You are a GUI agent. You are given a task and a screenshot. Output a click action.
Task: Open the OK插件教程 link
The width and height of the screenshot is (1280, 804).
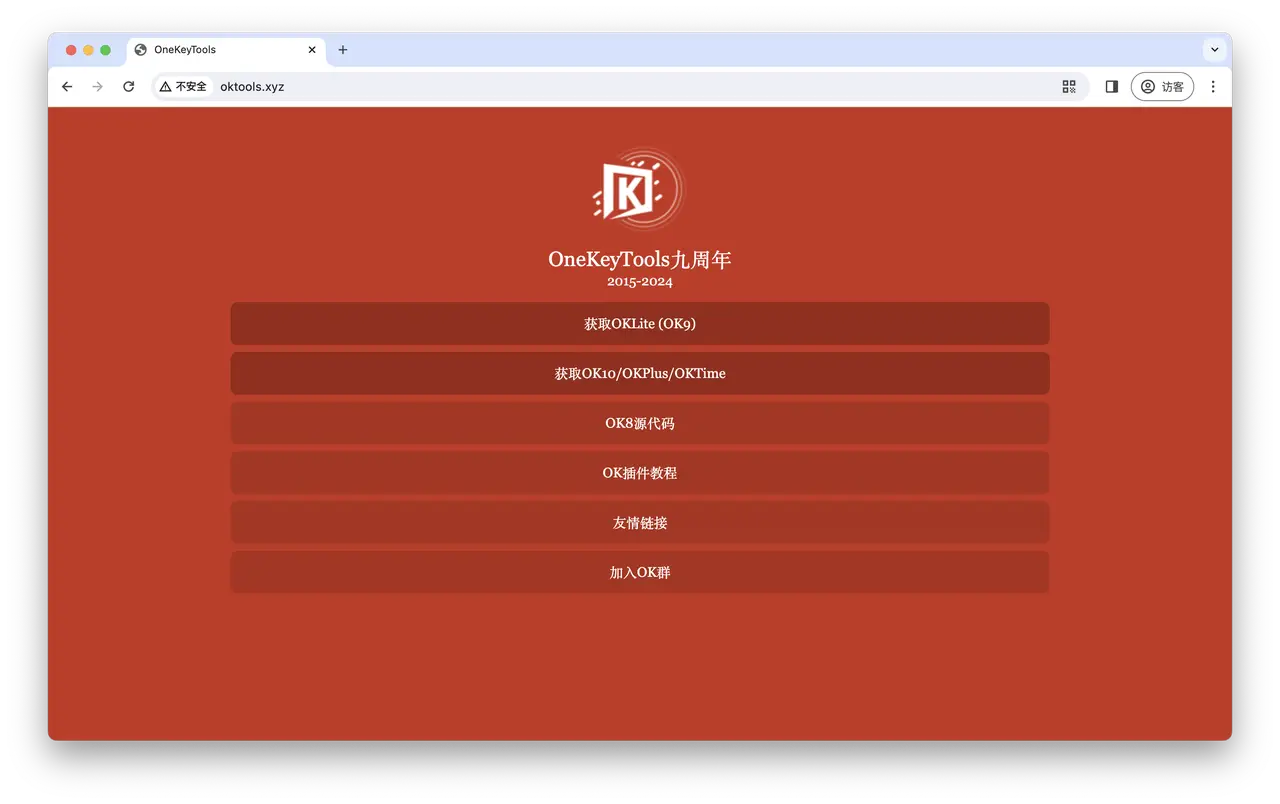pos(640,473)
